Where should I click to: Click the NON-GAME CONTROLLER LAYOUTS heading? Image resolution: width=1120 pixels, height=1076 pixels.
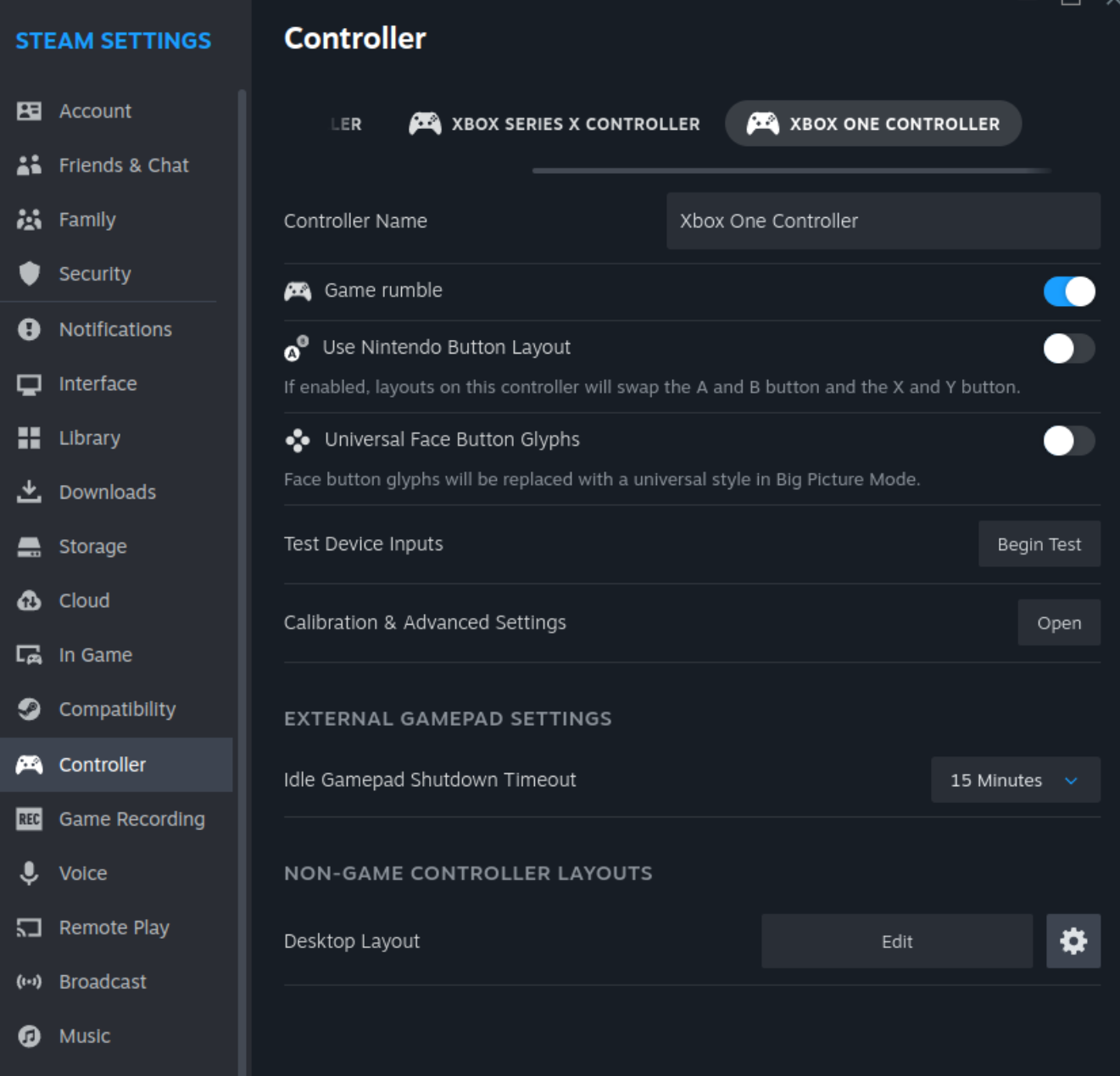click(468, 873)
